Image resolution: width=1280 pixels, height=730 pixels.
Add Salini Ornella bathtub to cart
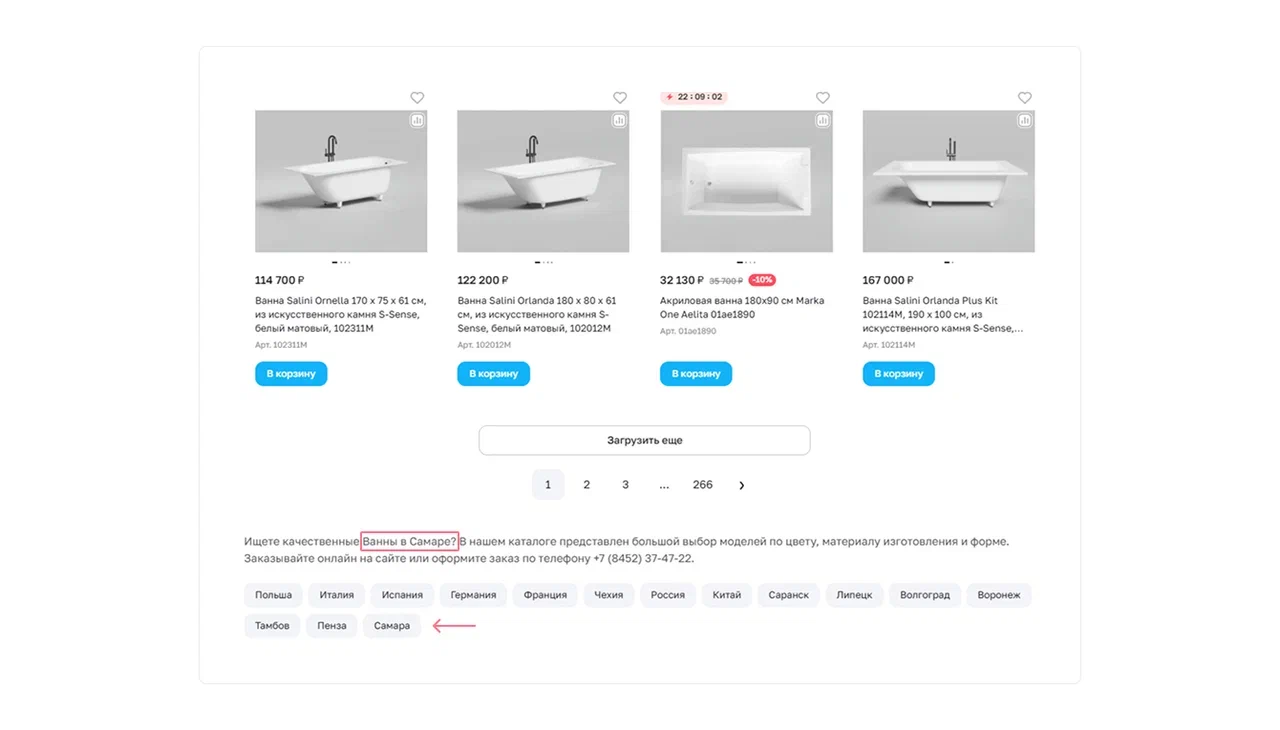click(x=291, y=374)
